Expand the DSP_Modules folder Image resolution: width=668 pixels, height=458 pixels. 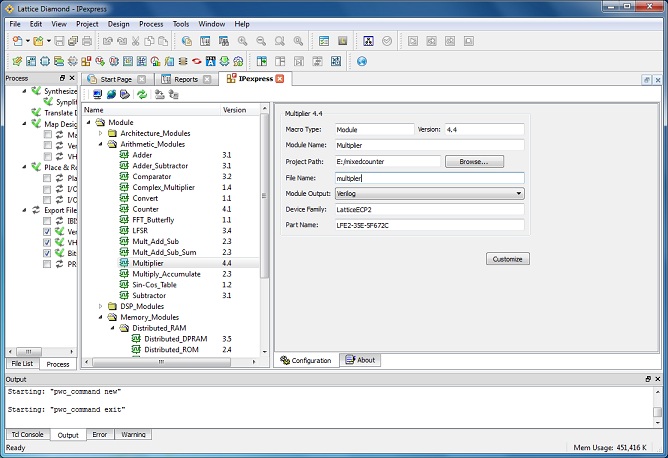coord(99,306)
